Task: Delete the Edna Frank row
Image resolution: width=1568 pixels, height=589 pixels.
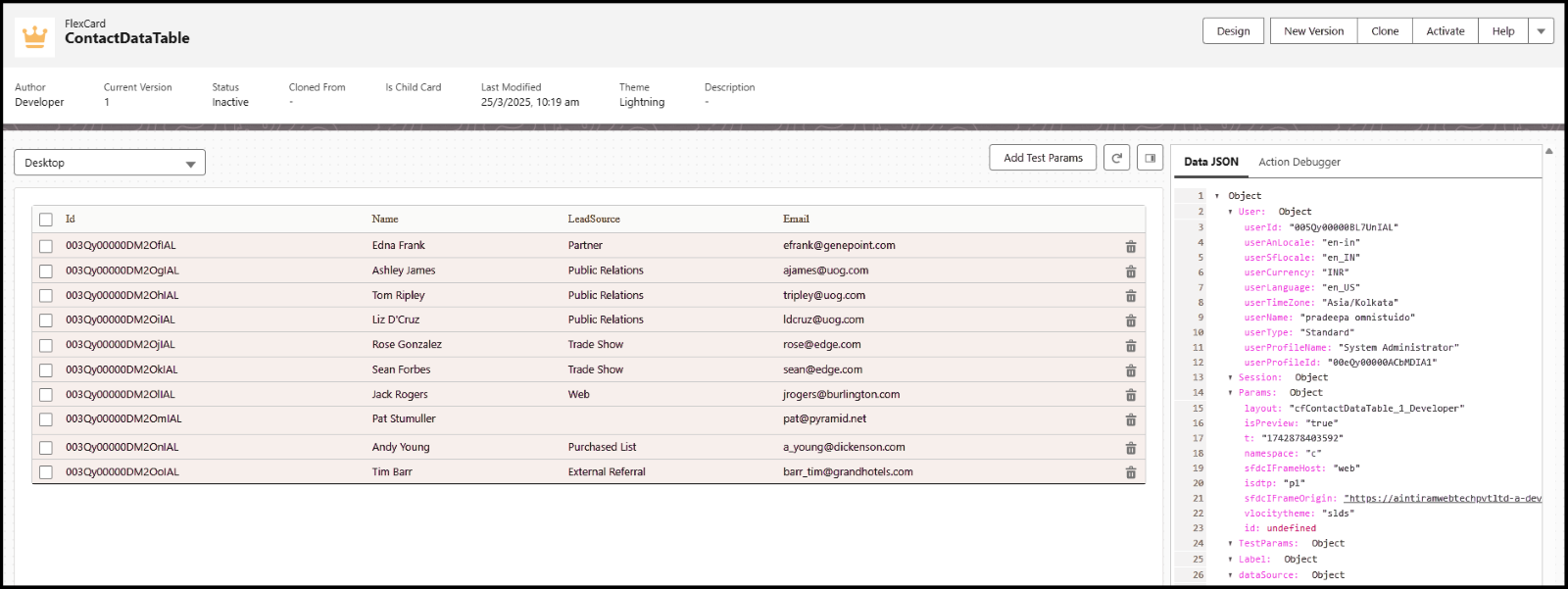Action: [x=1130, y=247]
